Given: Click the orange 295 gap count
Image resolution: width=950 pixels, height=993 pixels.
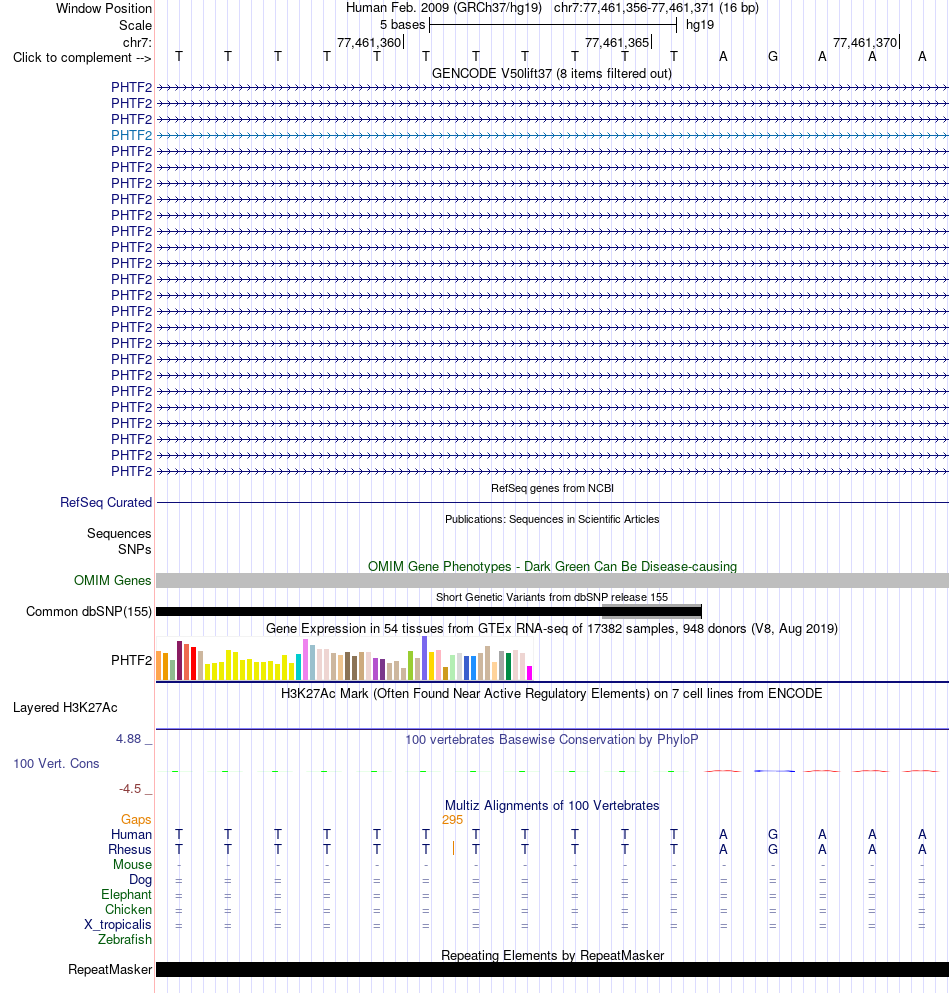Looking at the screenshot, I should coord(452,819).
